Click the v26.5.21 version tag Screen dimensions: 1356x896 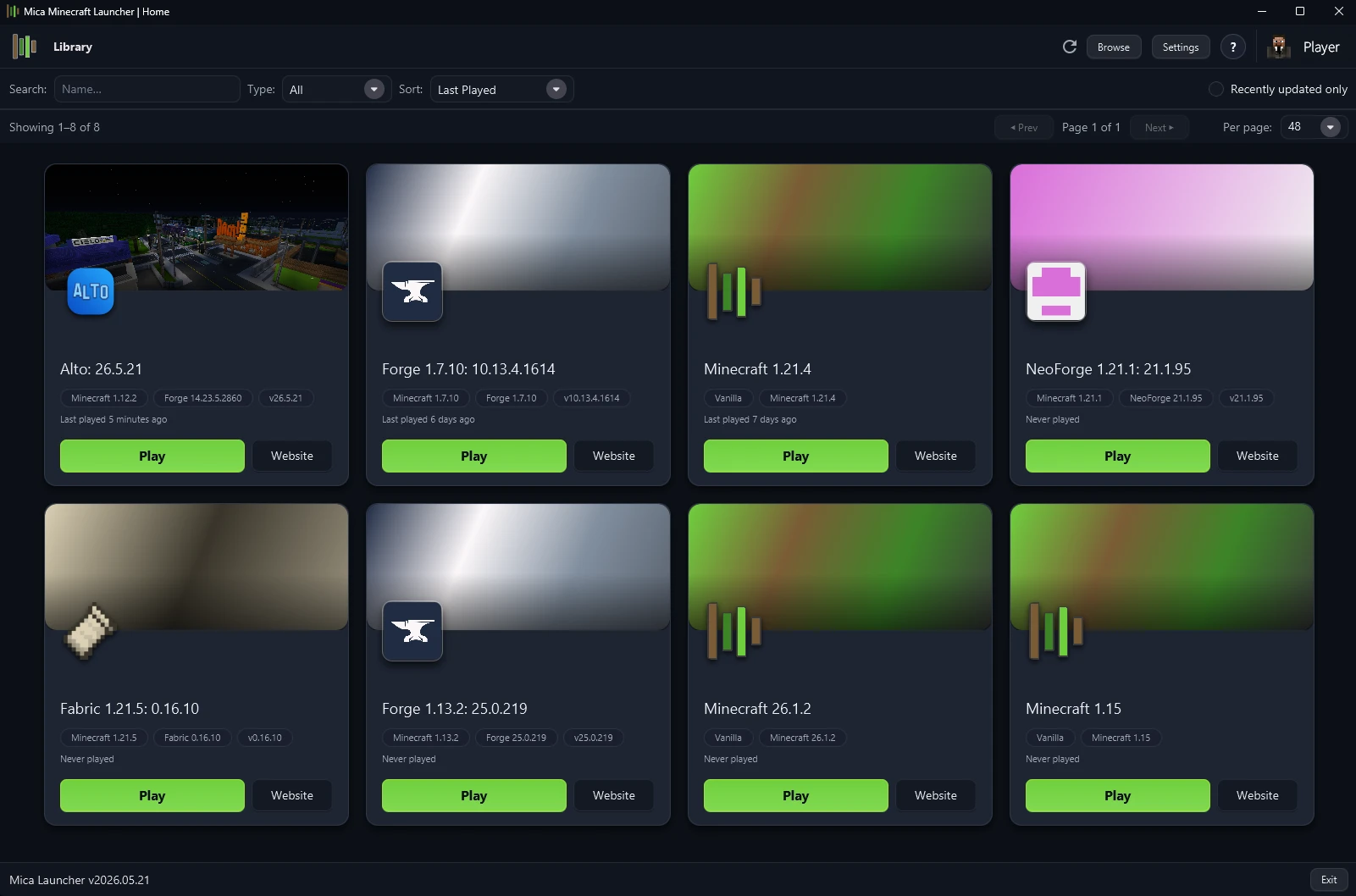pos(285,398)
